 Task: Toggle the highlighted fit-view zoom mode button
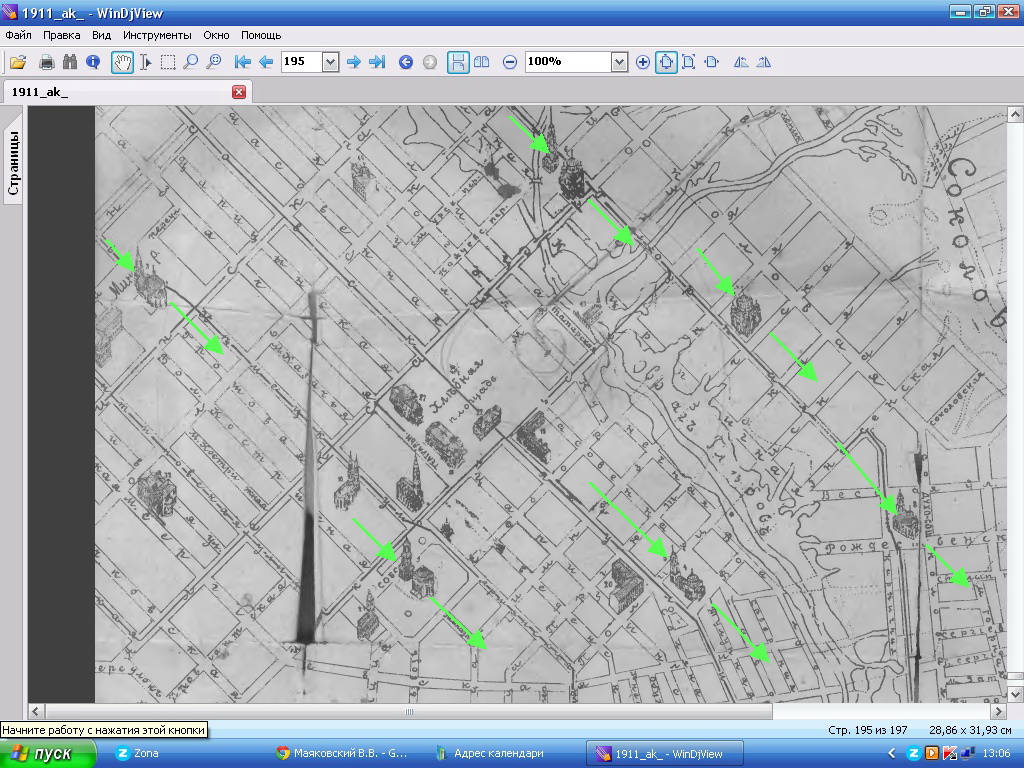pyautogui.click(x=666, y=62)
